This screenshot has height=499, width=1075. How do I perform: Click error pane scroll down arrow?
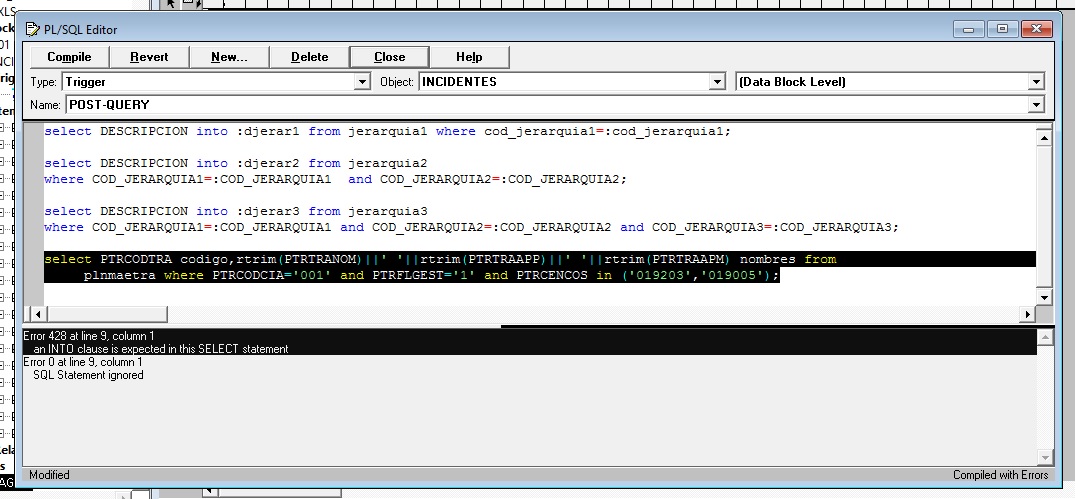tap(1045, 457)
